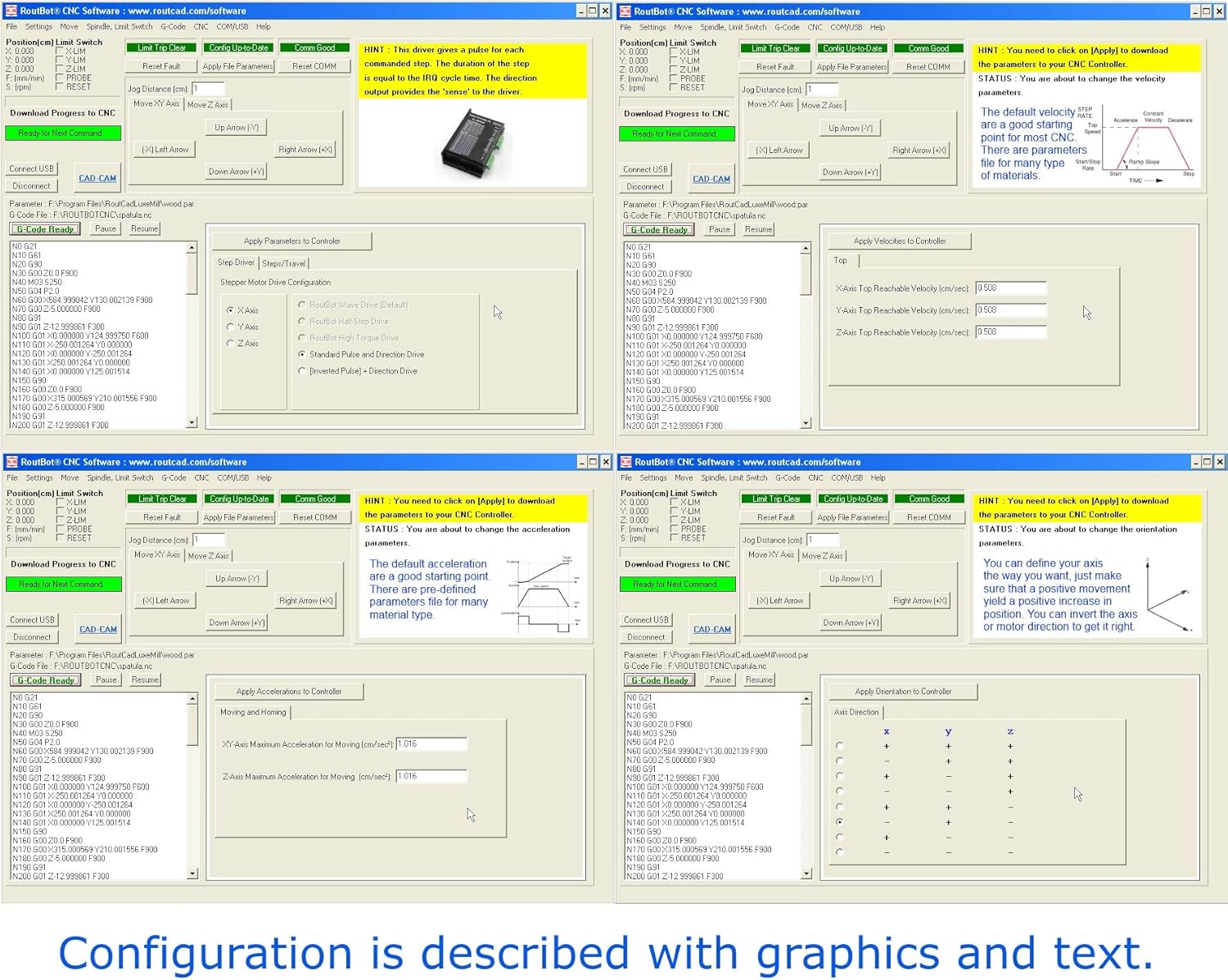
Task: Select the Standard Pulse and Direction Drive option
Action: [302, 355]
